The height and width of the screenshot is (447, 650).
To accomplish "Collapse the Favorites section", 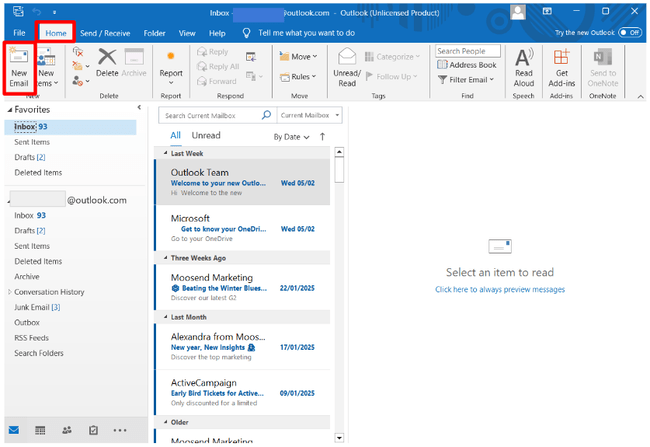I will pyautogui.click(x=10, y=110).
